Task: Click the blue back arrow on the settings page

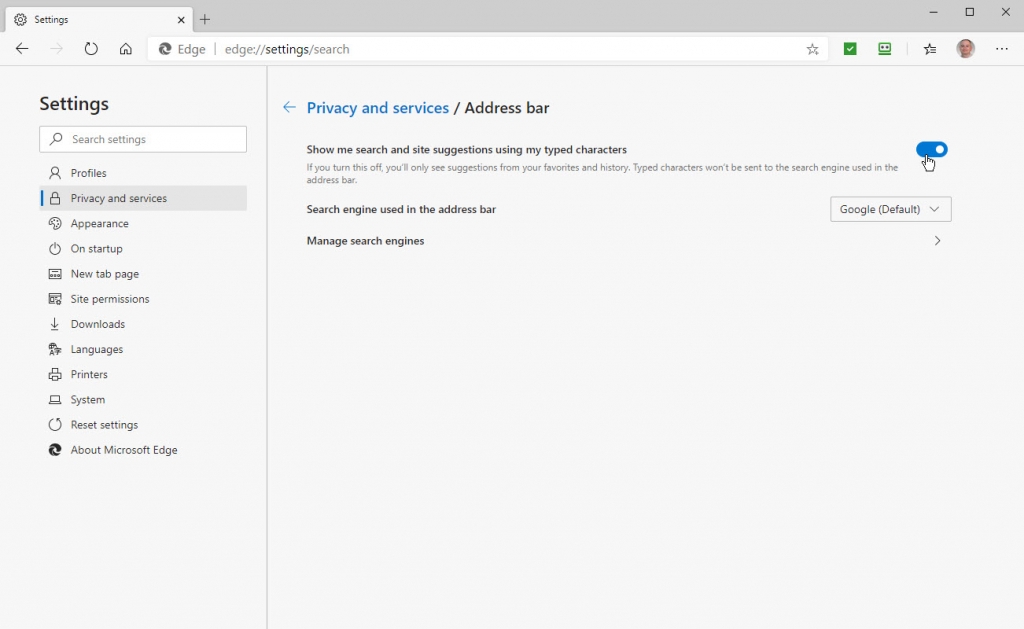Action: [289, 107]
